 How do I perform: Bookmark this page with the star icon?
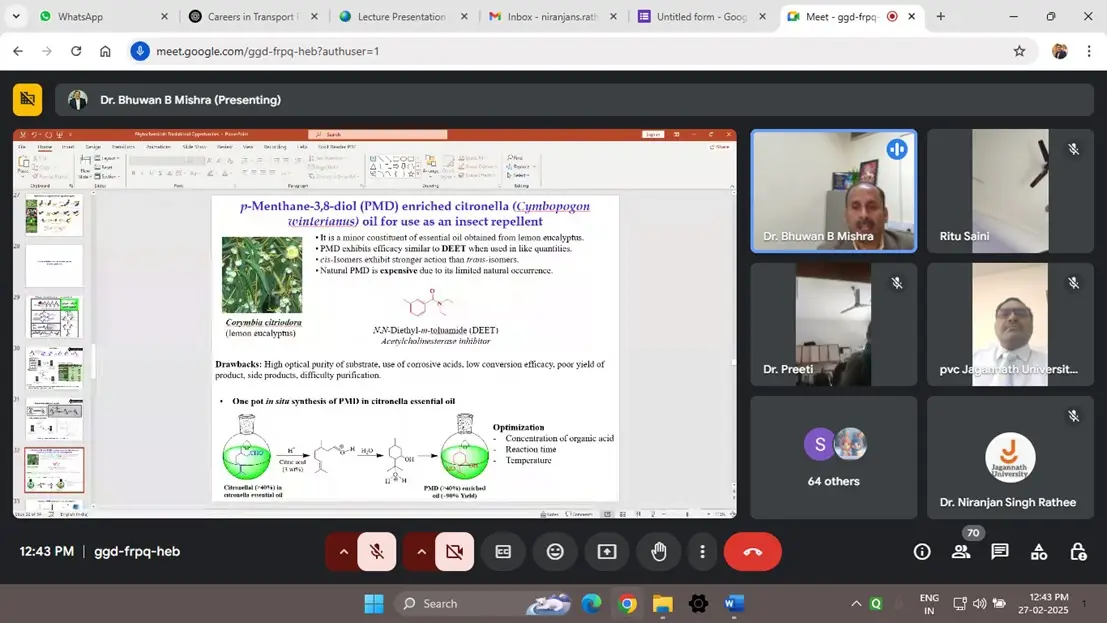1019,51
